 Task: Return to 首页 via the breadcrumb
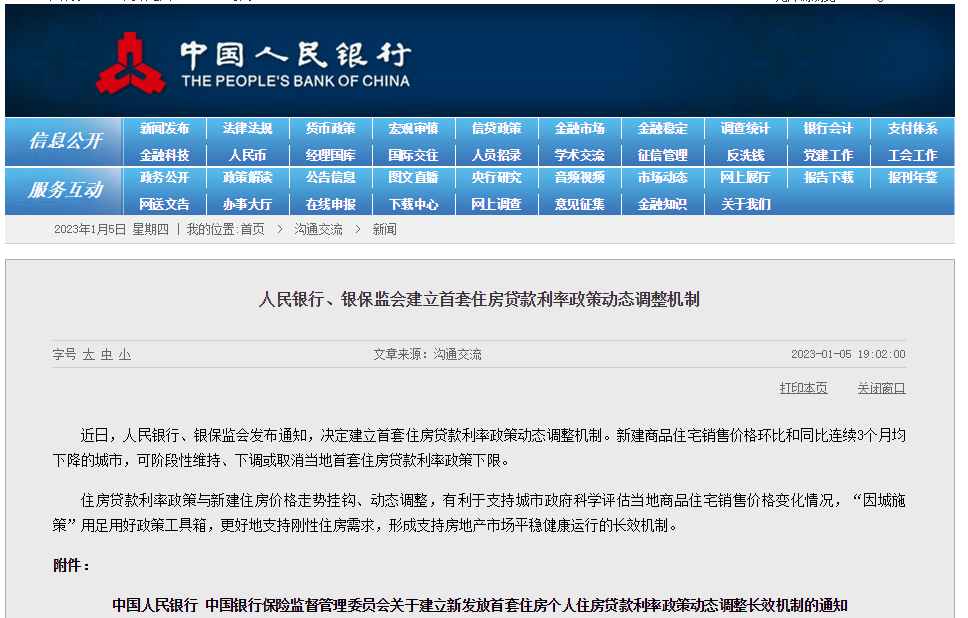pos(252,230)
